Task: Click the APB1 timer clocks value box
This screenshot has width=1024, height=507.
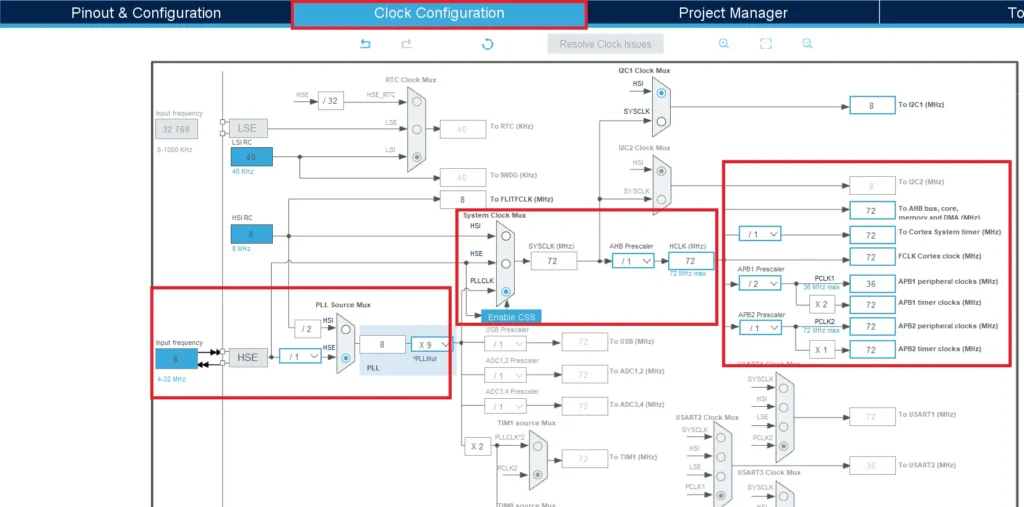Action: click(872, 304)
